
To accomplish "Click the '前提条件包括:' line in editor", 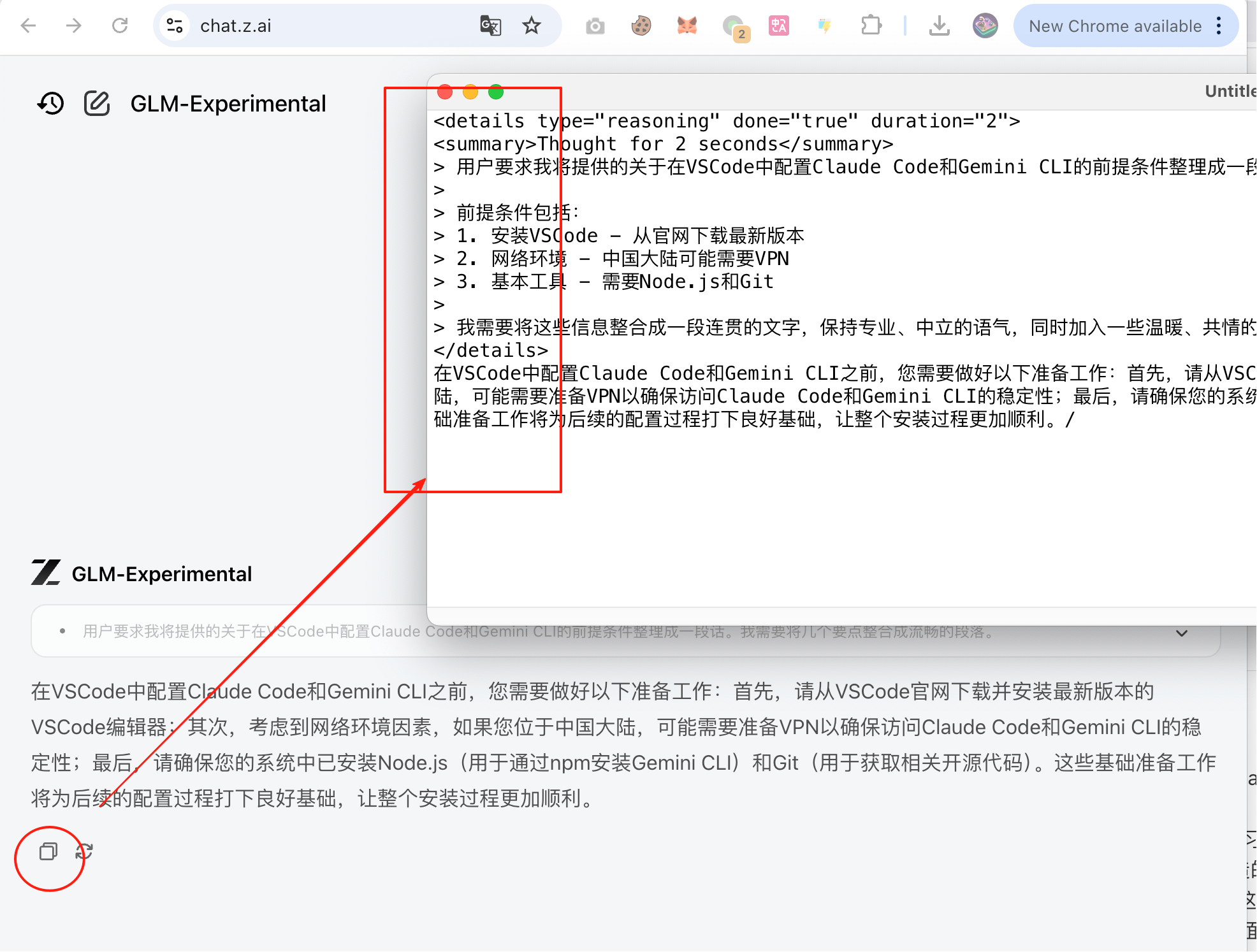I will point(507,213).
